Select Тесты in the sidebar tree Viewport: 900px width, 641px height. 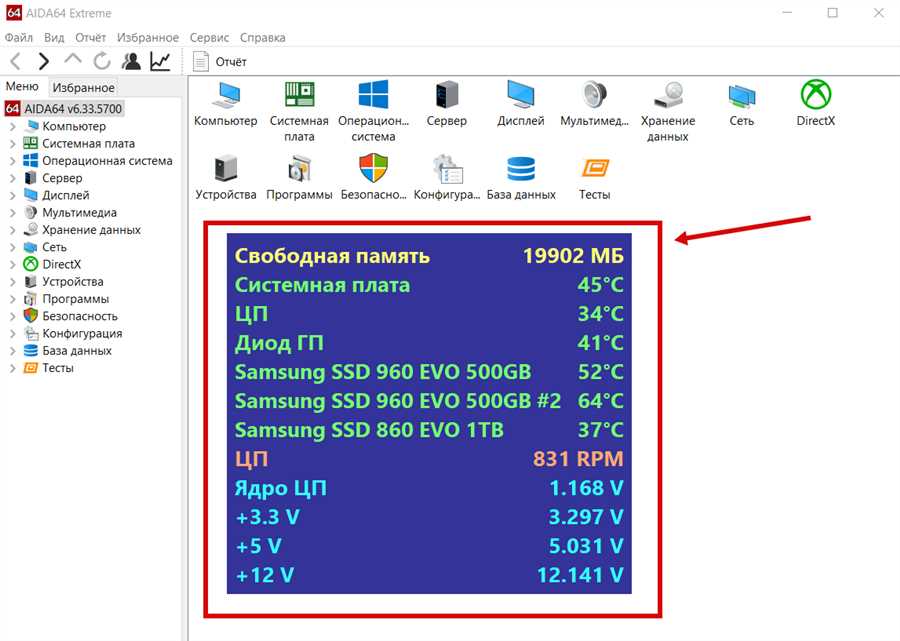pyautogui.click(x=49, y=368)
